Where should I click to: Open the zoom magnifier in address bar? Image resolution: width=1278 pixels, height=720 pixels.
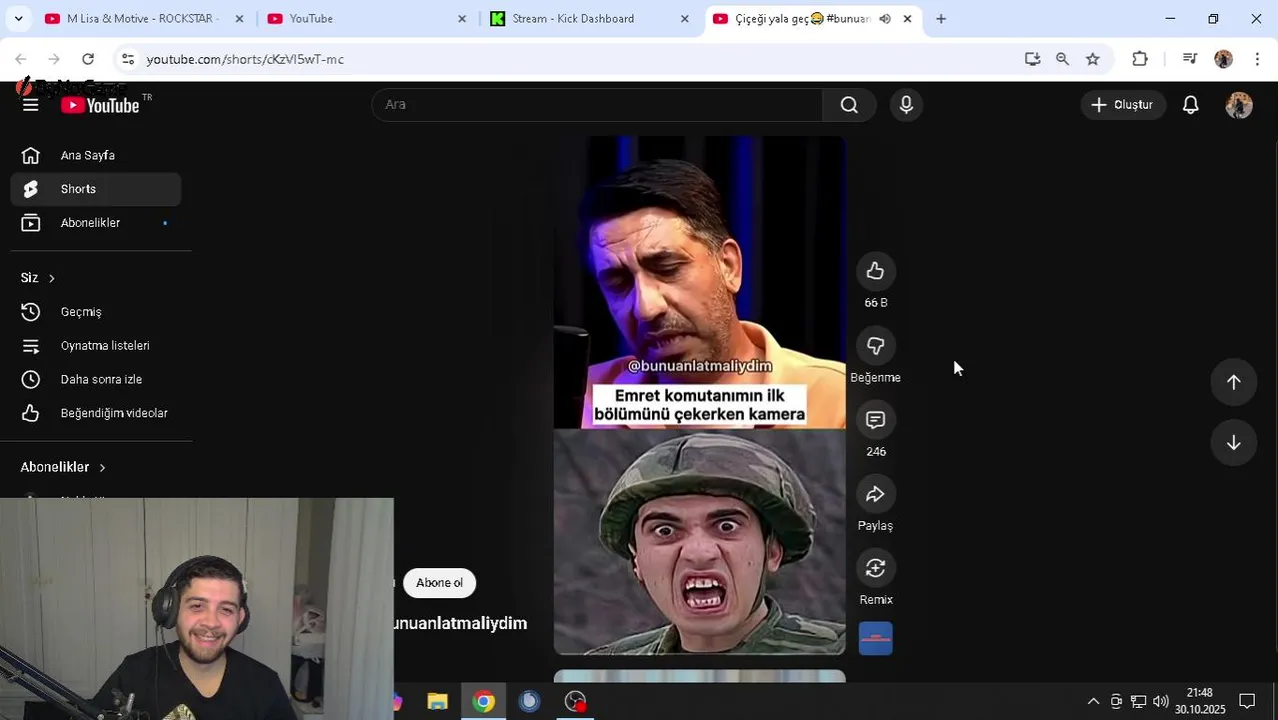tap(1062, 59)
